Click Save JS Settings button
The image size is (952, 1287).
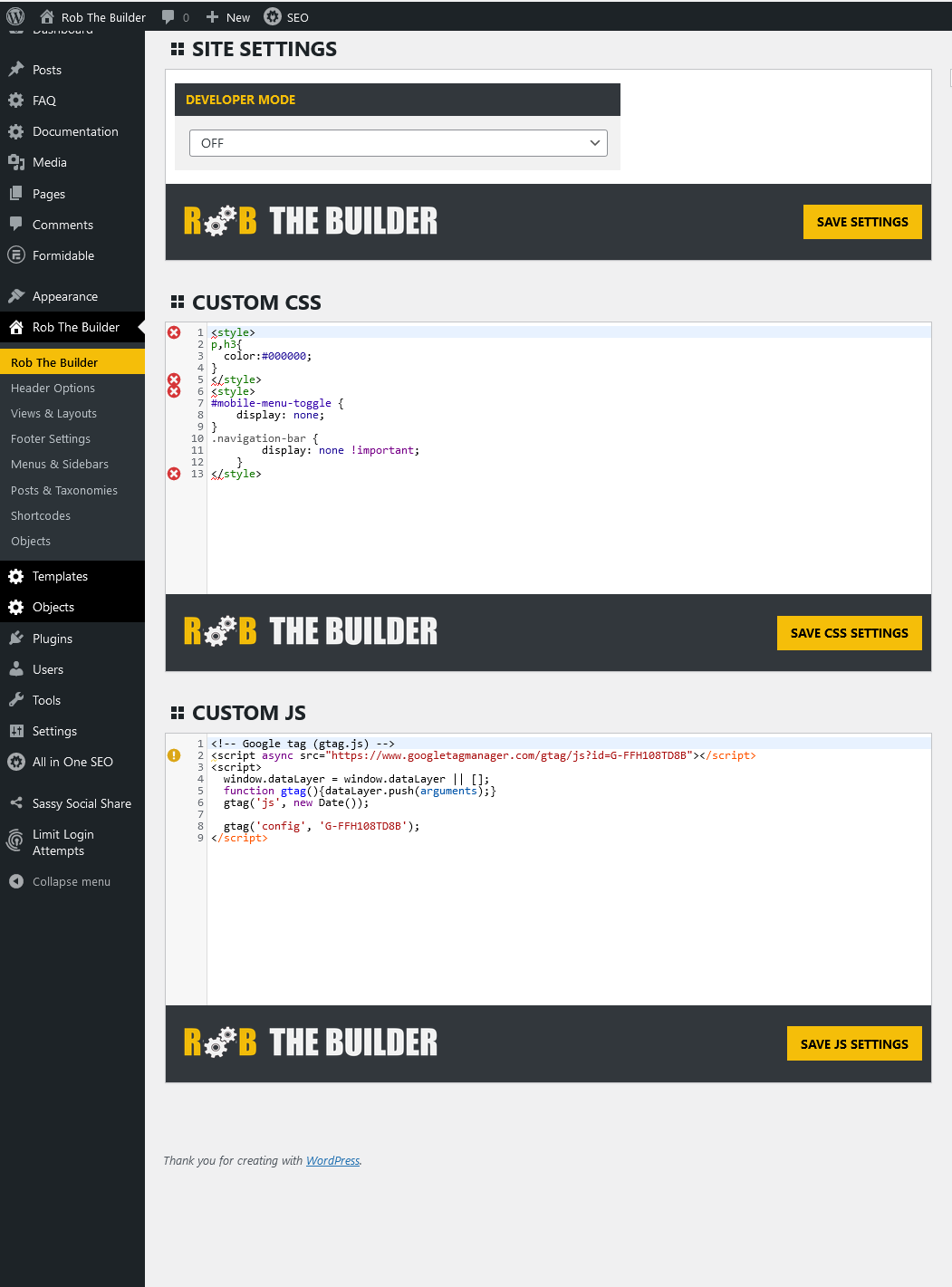(x=854, y=1043)
